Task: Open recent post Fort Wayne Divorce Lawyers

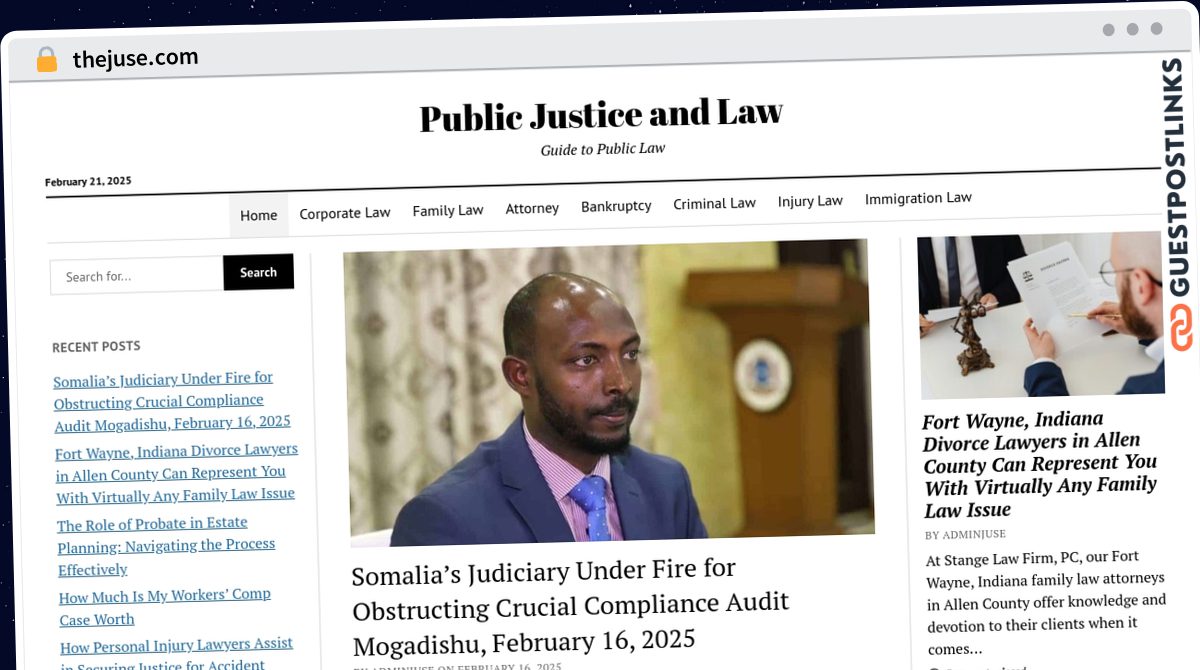Action: [x=177, y=473]
